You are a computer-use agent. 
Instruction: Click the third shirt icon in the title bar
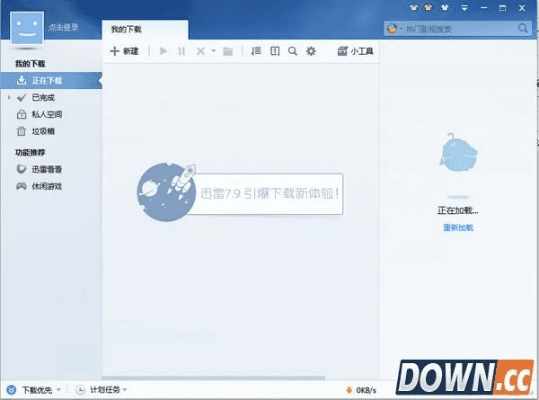click(445, 8)
